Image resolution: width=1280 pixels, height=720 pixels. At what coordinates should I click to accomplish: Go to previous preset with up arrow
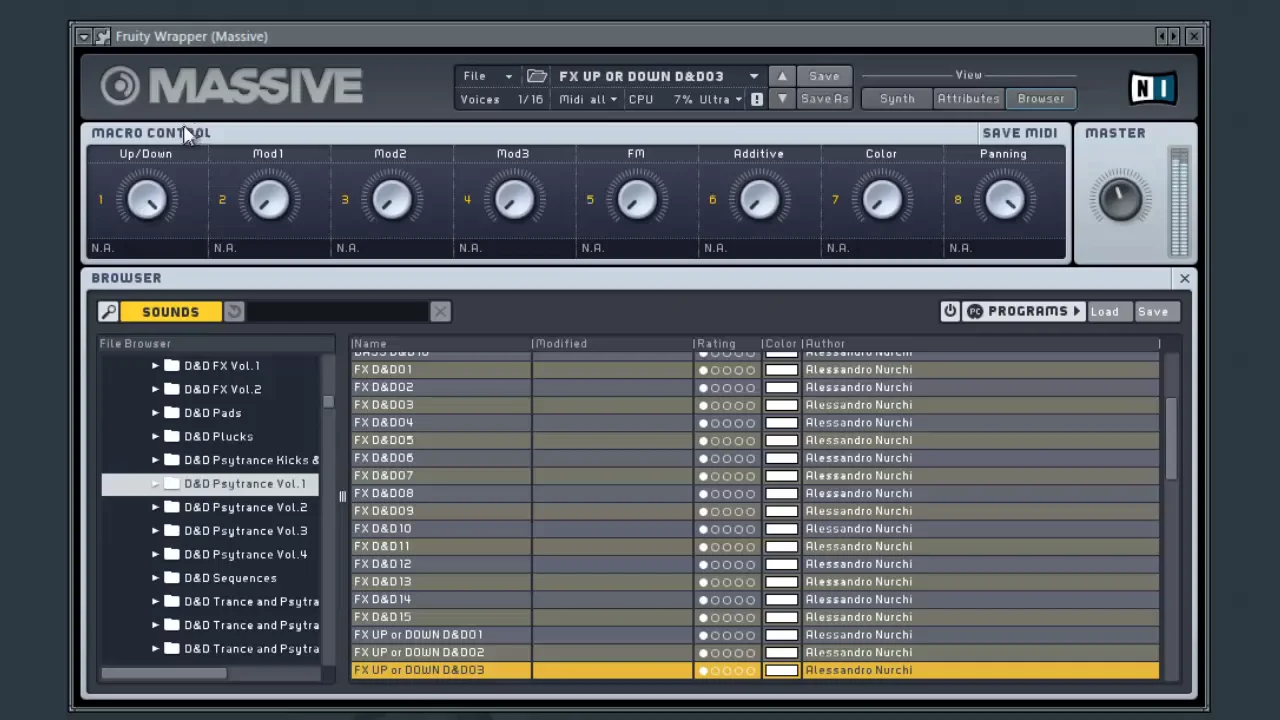(x=782, y=76)
